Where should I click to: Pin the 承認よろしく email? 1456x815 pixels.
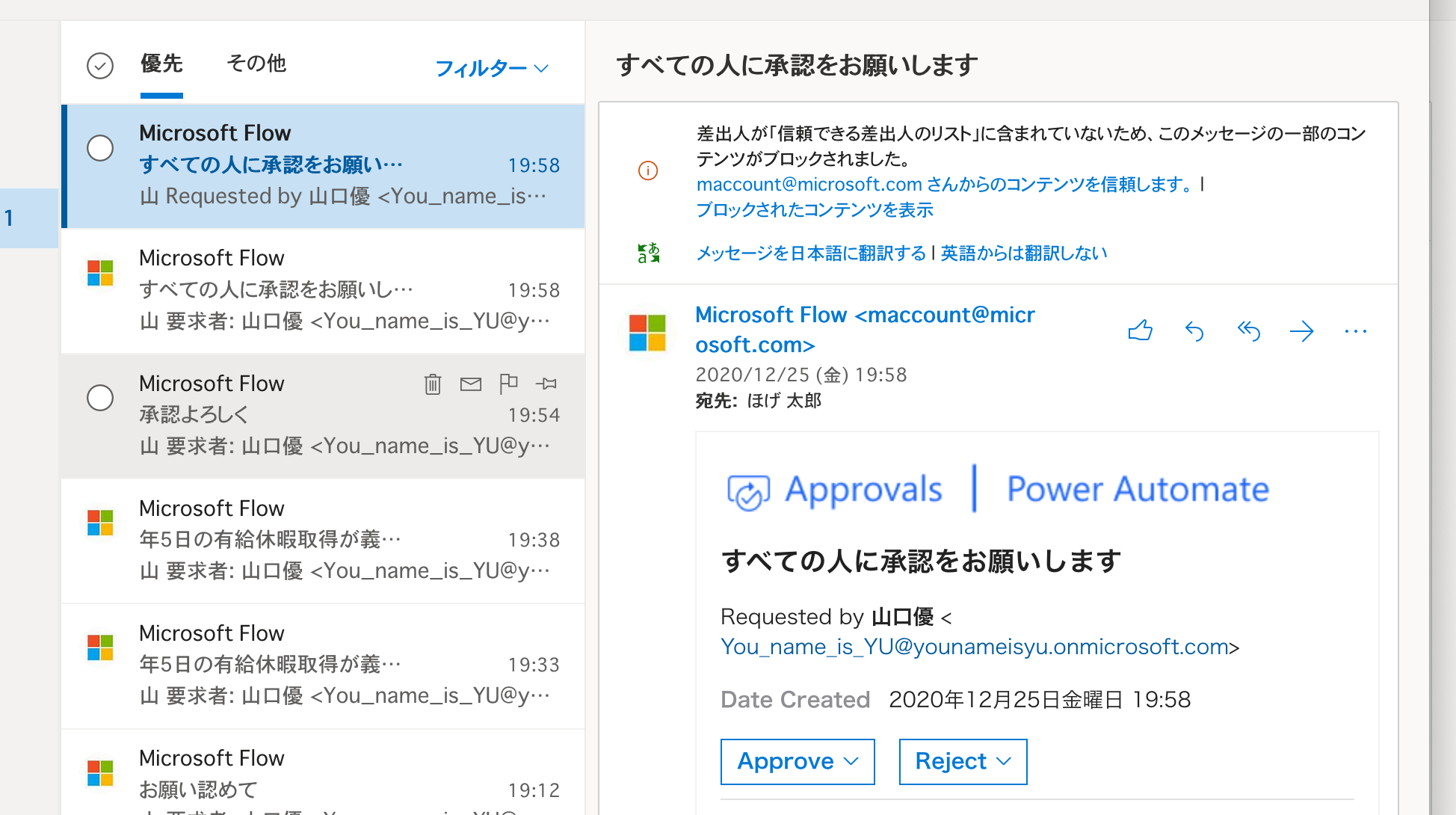click(x=546, y=384)
